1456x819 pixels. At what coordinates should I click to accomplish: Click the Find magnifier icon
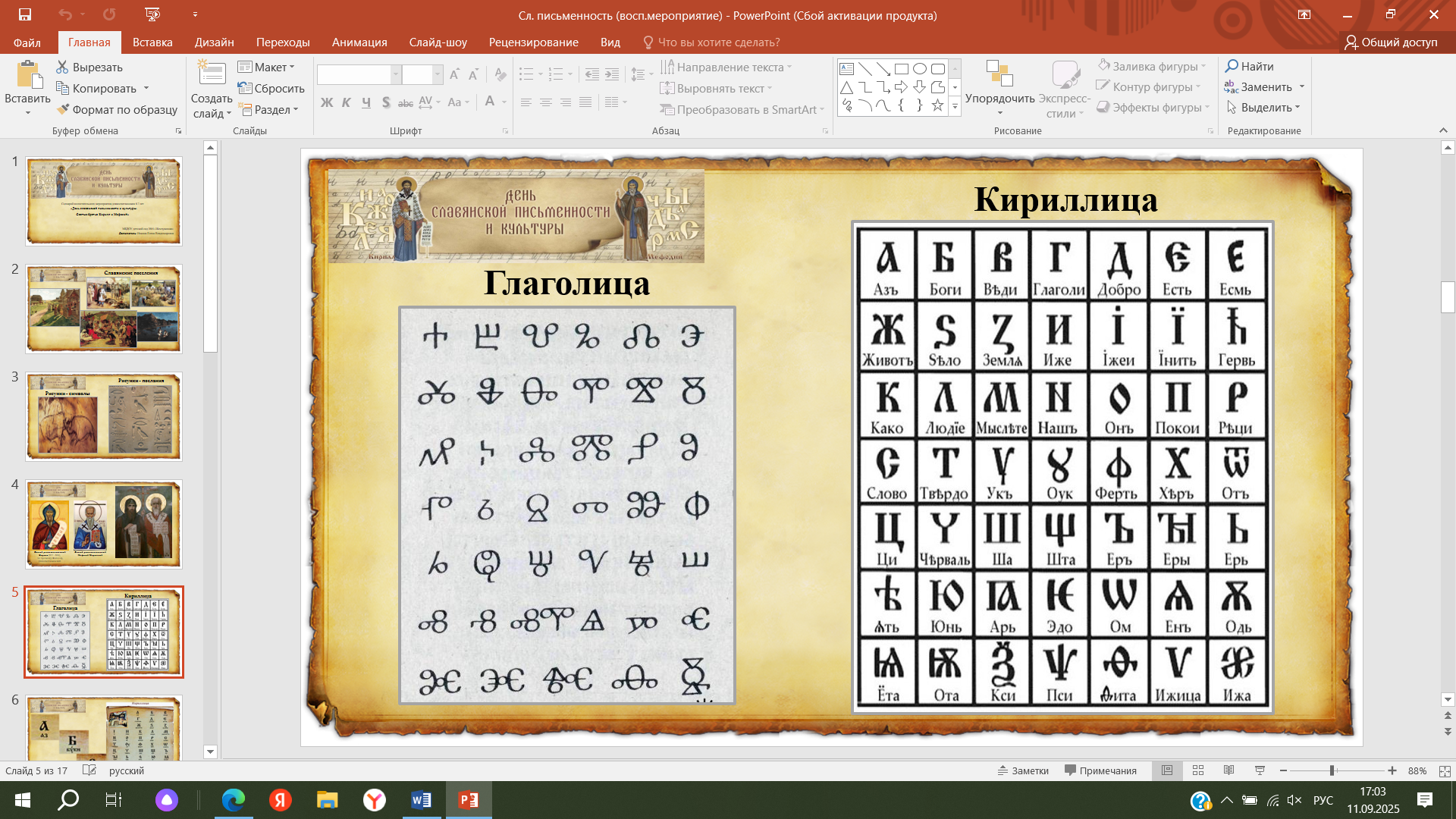point(1232,67)
